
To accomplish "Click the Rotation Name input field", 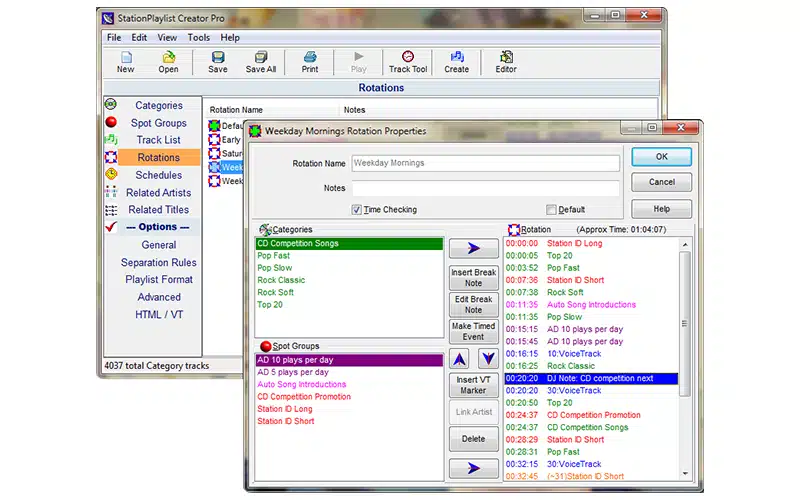I will [x=485, y=163].
